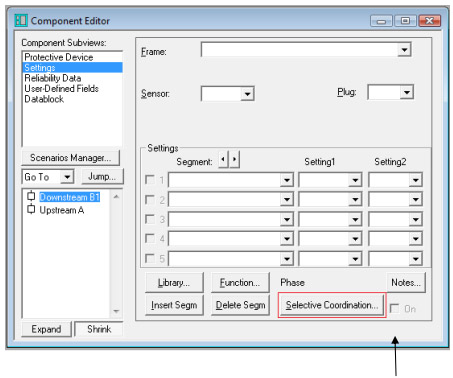The image size is (453, 378).
Task: Open the row 1 segment dropdown
Action: (287, 180)
